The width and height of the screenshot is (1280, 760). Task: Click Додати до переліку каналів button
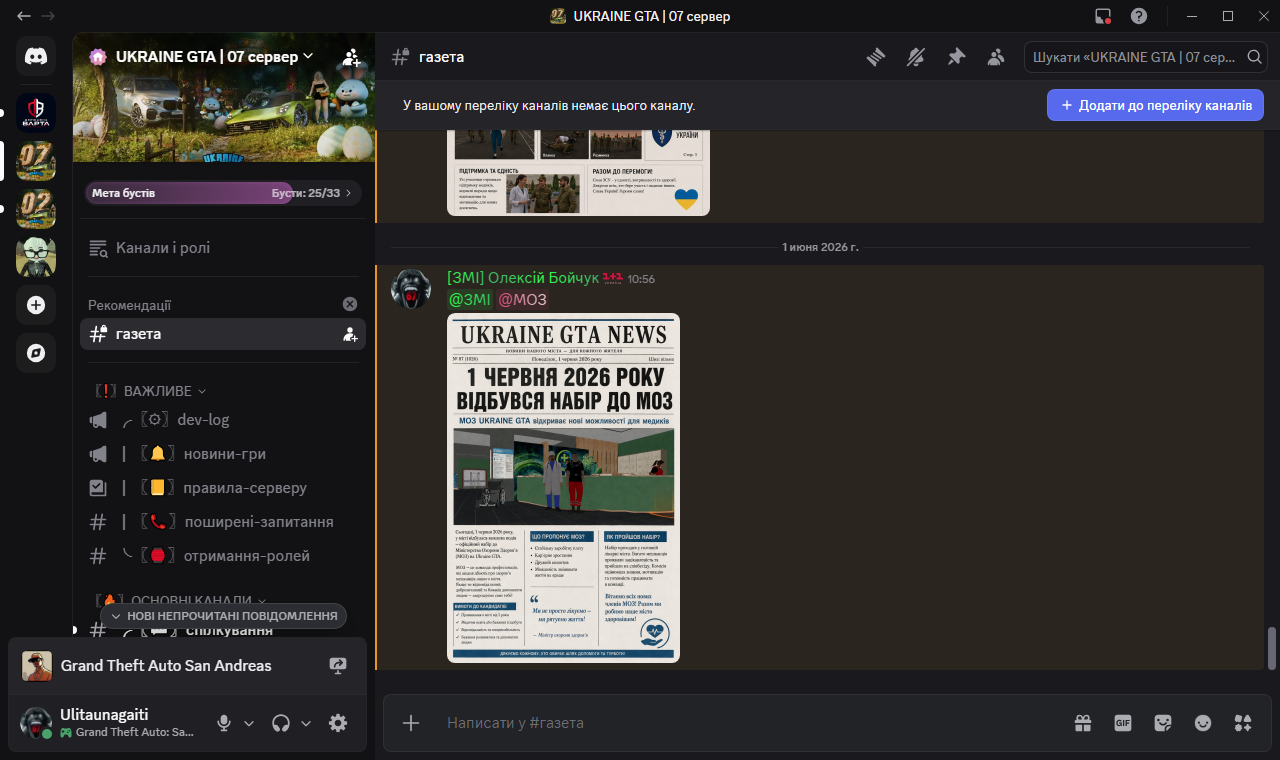(x=1155, y=105)
